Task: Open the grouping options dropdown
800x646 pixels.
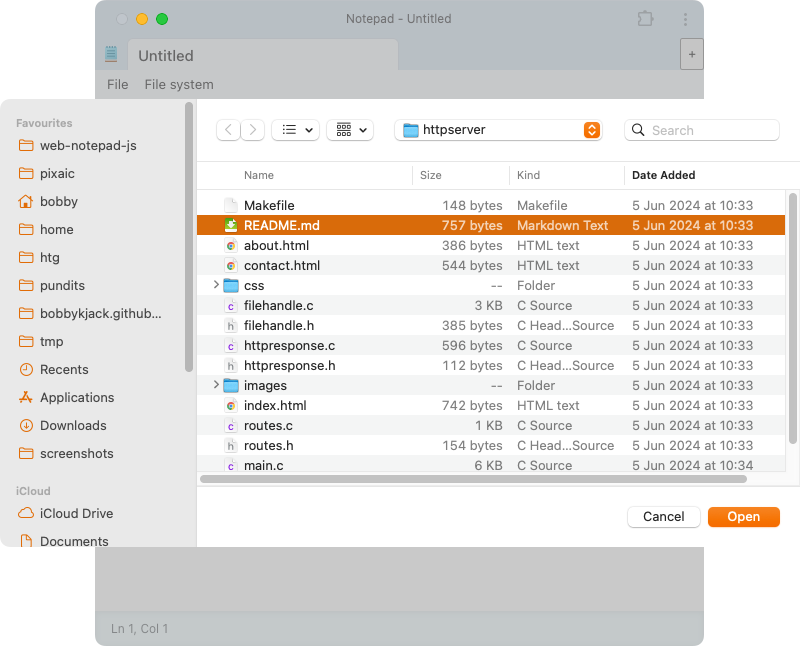Action: [350, 130]
